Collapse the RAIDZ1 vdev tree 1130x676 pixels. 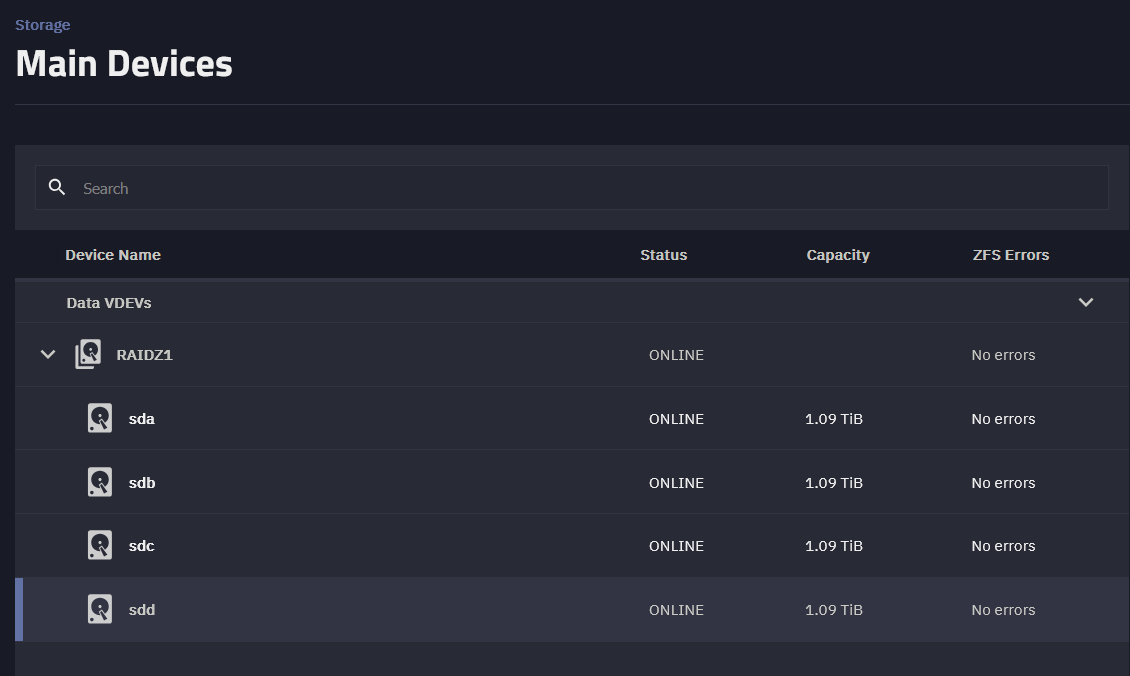click(x=48, y=354)
